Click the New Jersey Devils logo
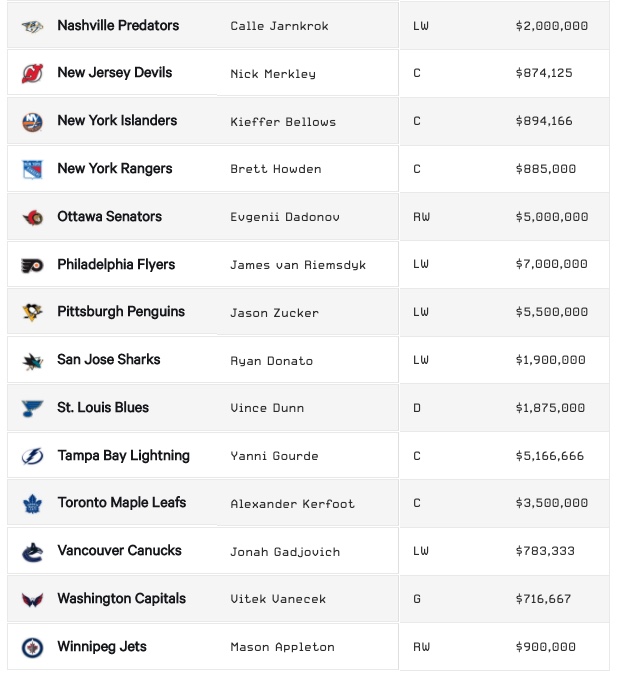 click(x=32, y=74)
